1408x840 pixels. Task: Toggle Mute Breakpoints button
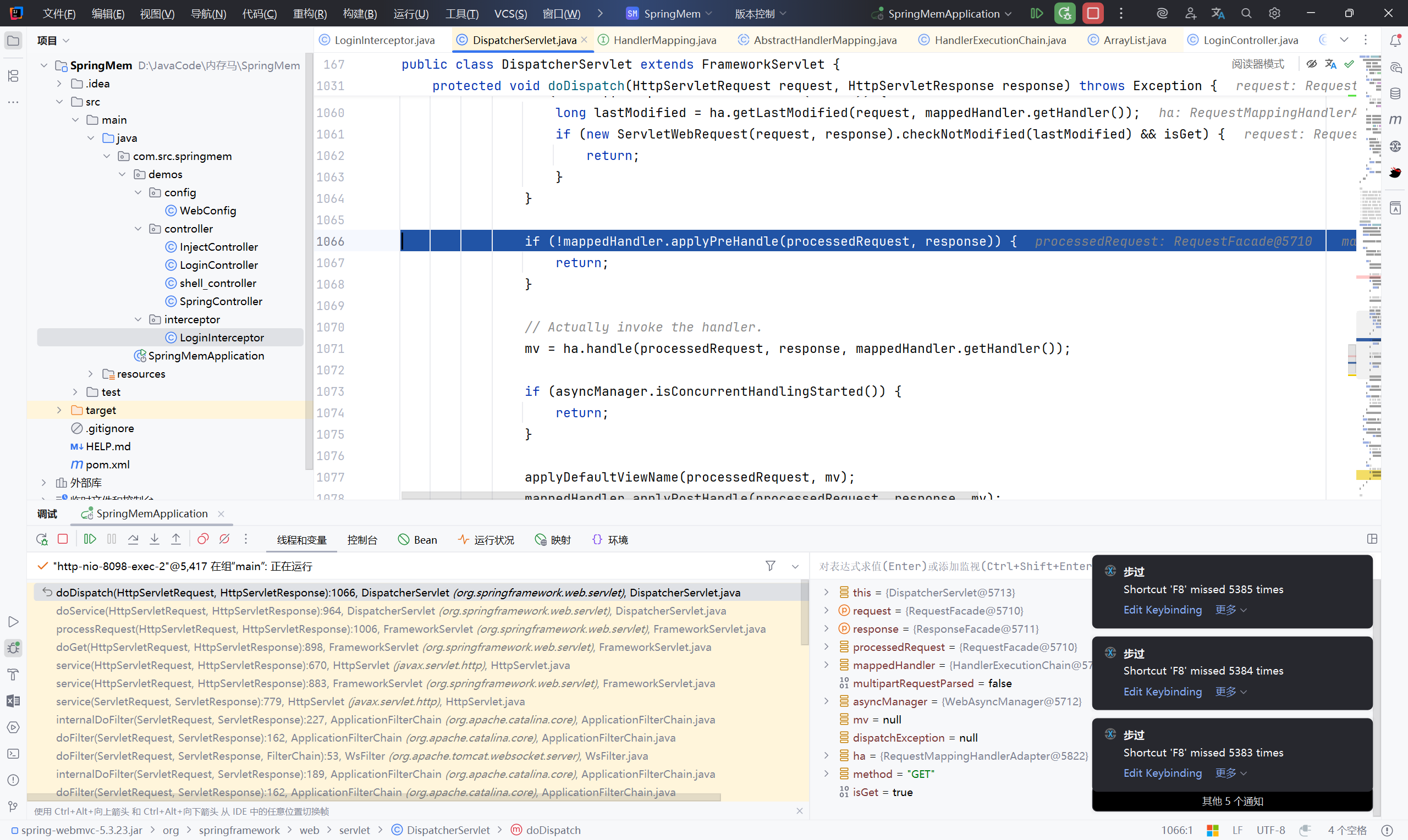(224, 539)
